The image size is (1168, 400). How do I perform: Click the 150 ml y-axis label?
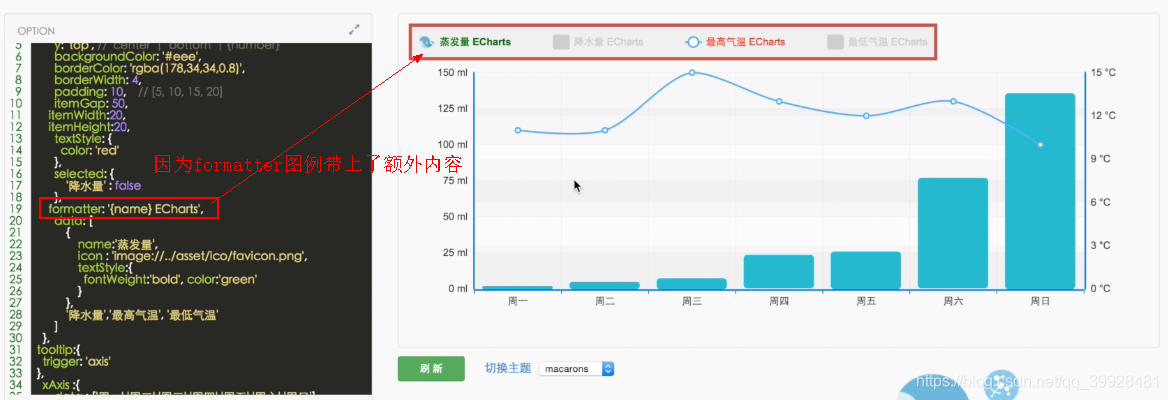(x=453, y=72)
